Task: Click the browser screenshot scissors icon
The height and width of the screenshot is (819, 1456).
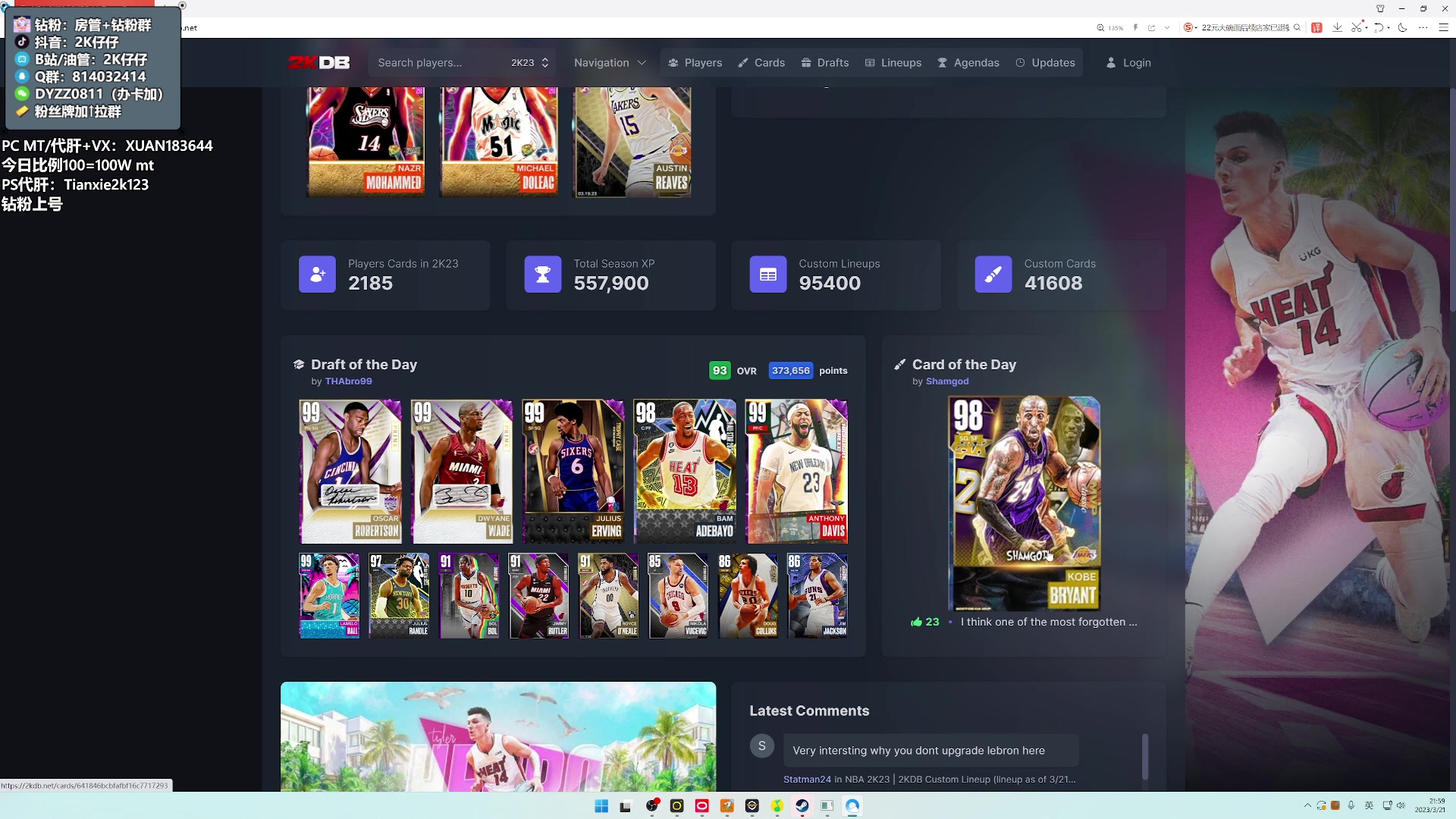Action: pyautogui.click(x=1357, y=27)
